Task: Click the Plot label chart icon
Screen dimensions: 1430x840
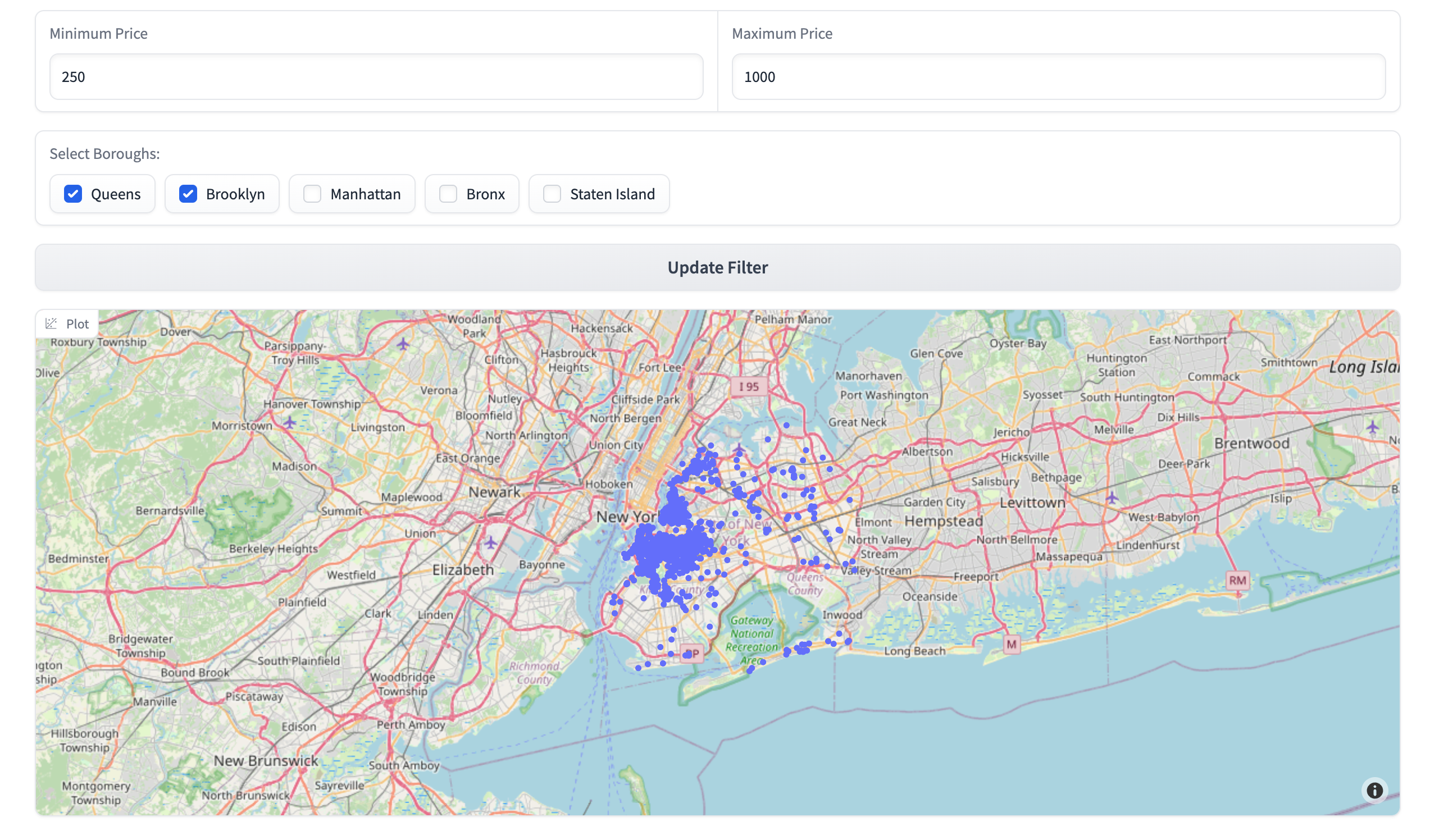Action: click(52, 323)
